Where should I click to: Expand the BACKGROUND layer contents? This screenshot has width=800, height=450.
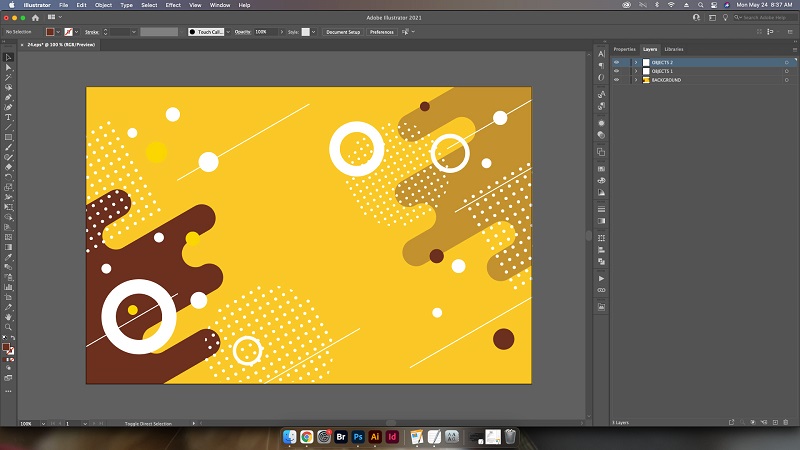click(x=635, y=80)
